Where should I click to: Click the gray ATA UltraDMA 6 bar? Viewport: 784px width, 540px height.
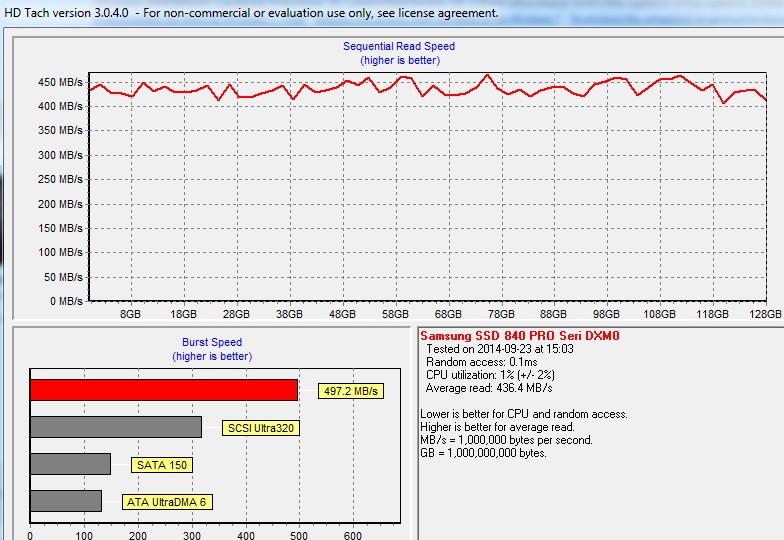click(x=66, y=501)
